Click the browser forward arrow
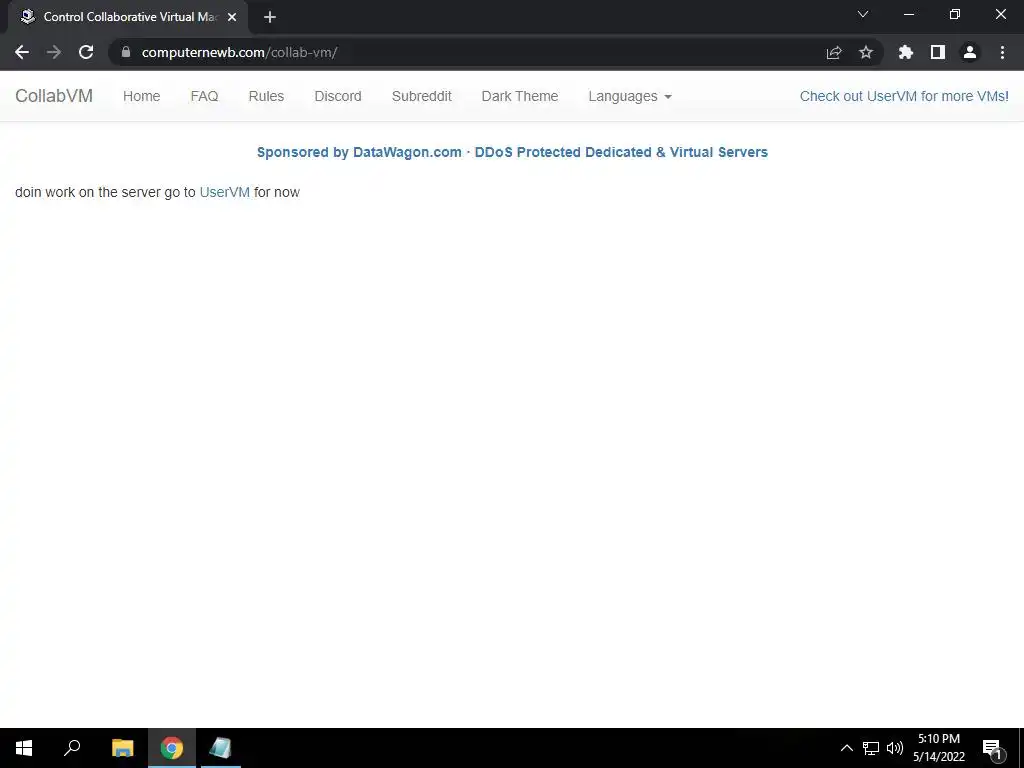The image size is (1024, 768). 54,52
